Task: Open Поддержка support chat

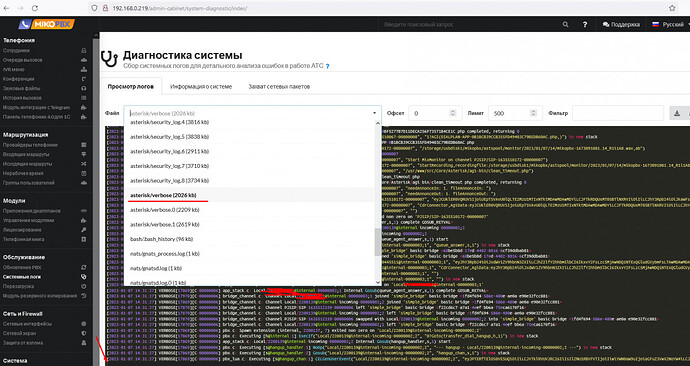Action: pos(621,25)
